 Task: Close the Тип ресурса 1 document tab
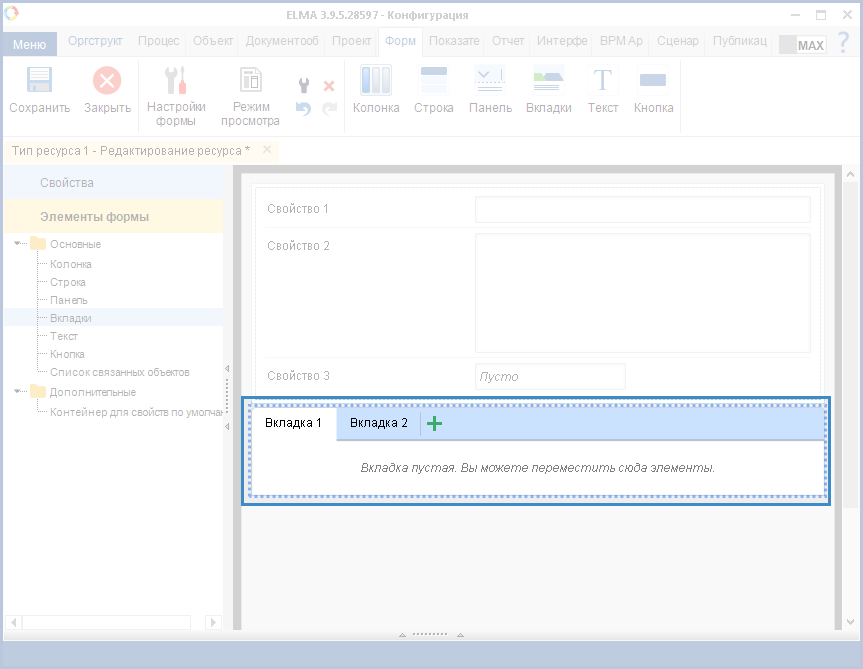tap(267, 150)
